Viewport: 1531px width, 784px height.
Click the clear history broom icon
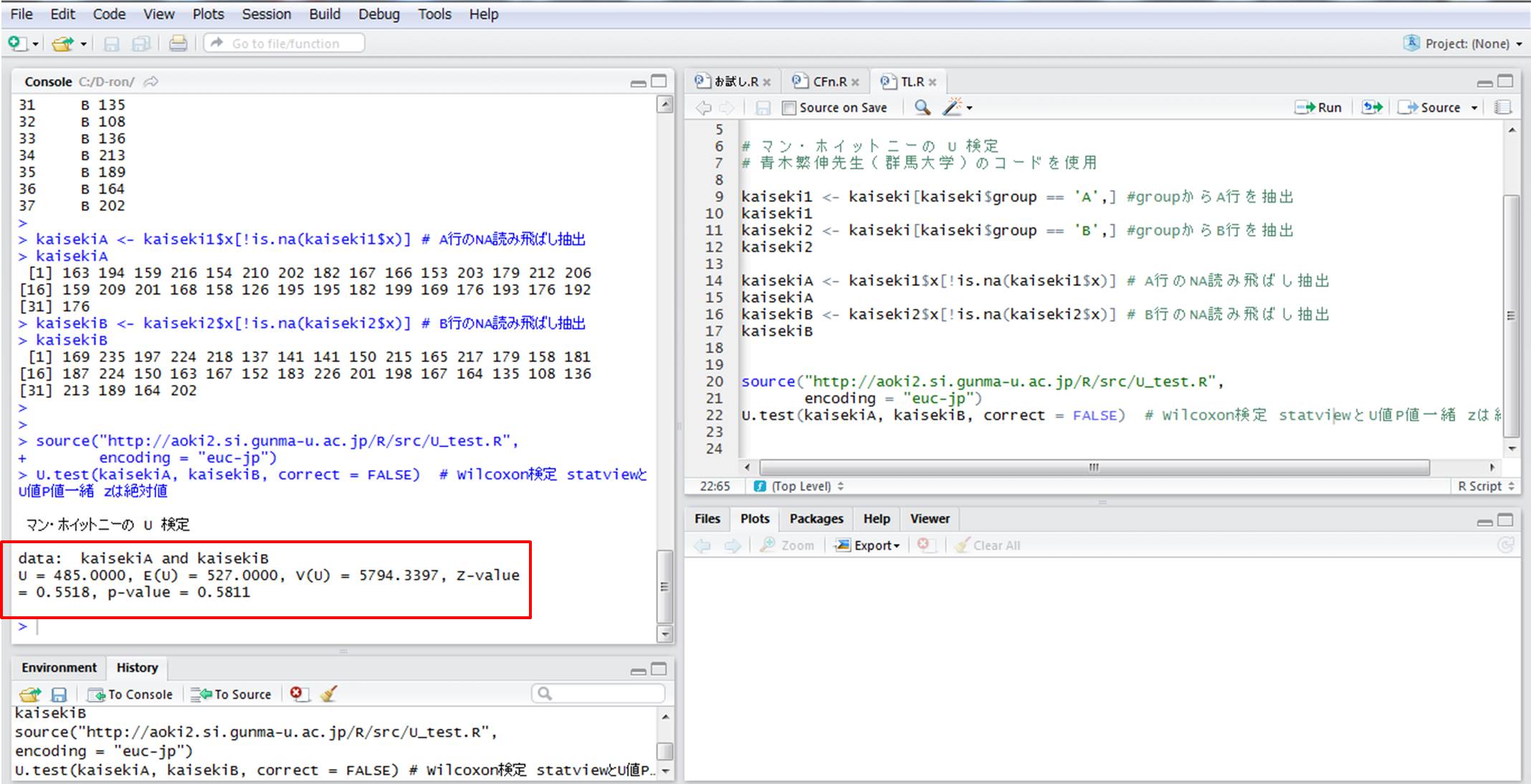pyautogui.click(x=329, y=693)
